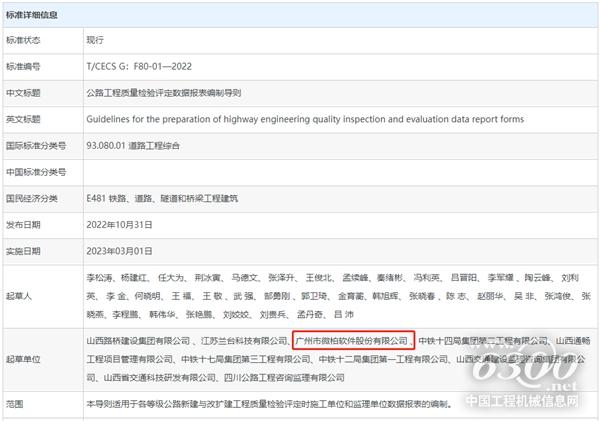
Task: Click the Chinese title 公路工程质量检验评定数据报表编制导则
Action: tap(170, 93)
